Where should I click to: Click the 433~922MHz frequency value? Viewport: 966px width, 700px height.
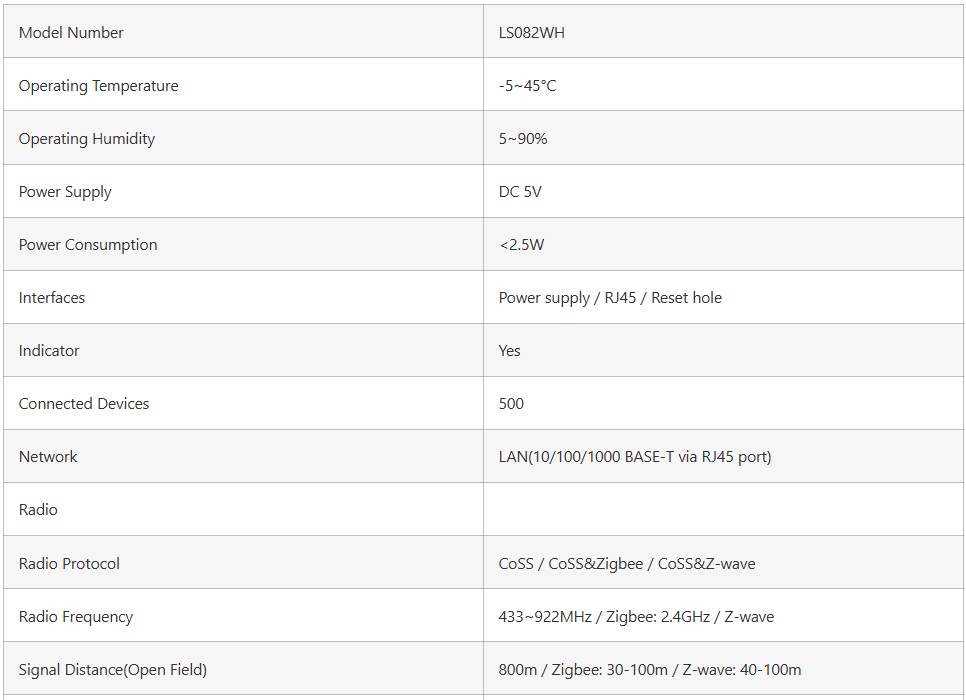click(539, 616)
